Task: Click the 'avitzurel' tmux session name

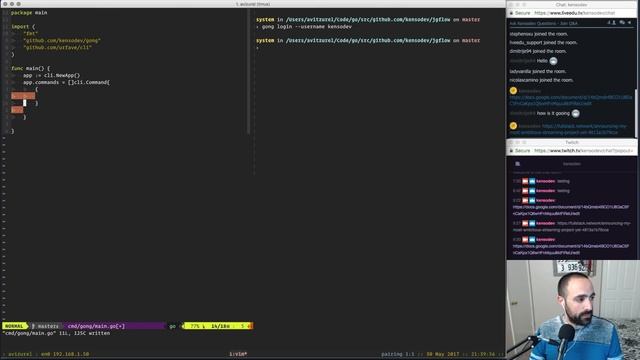Action: click(20, 354)
